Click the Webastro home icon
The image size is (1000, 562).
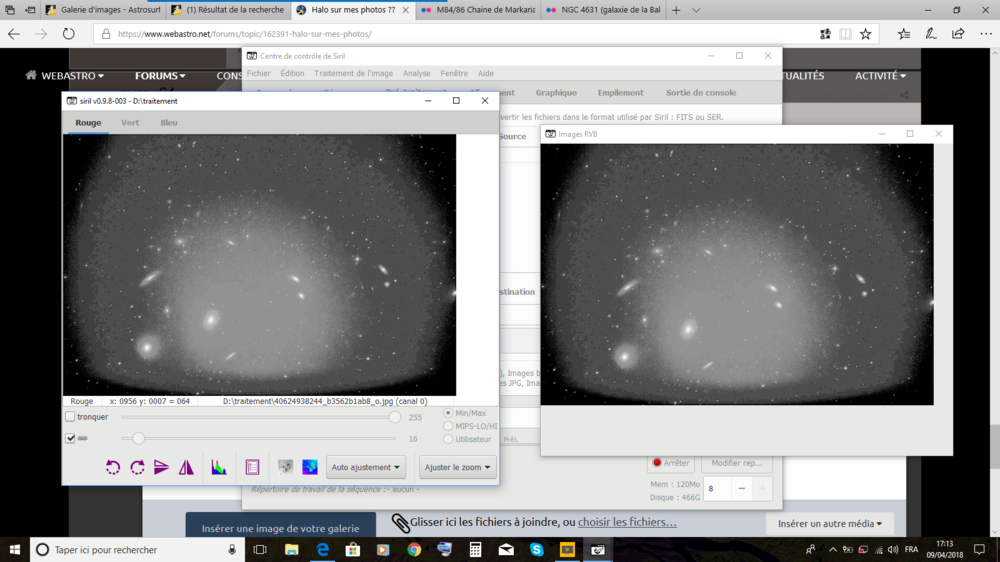click(x=31, y=75)
